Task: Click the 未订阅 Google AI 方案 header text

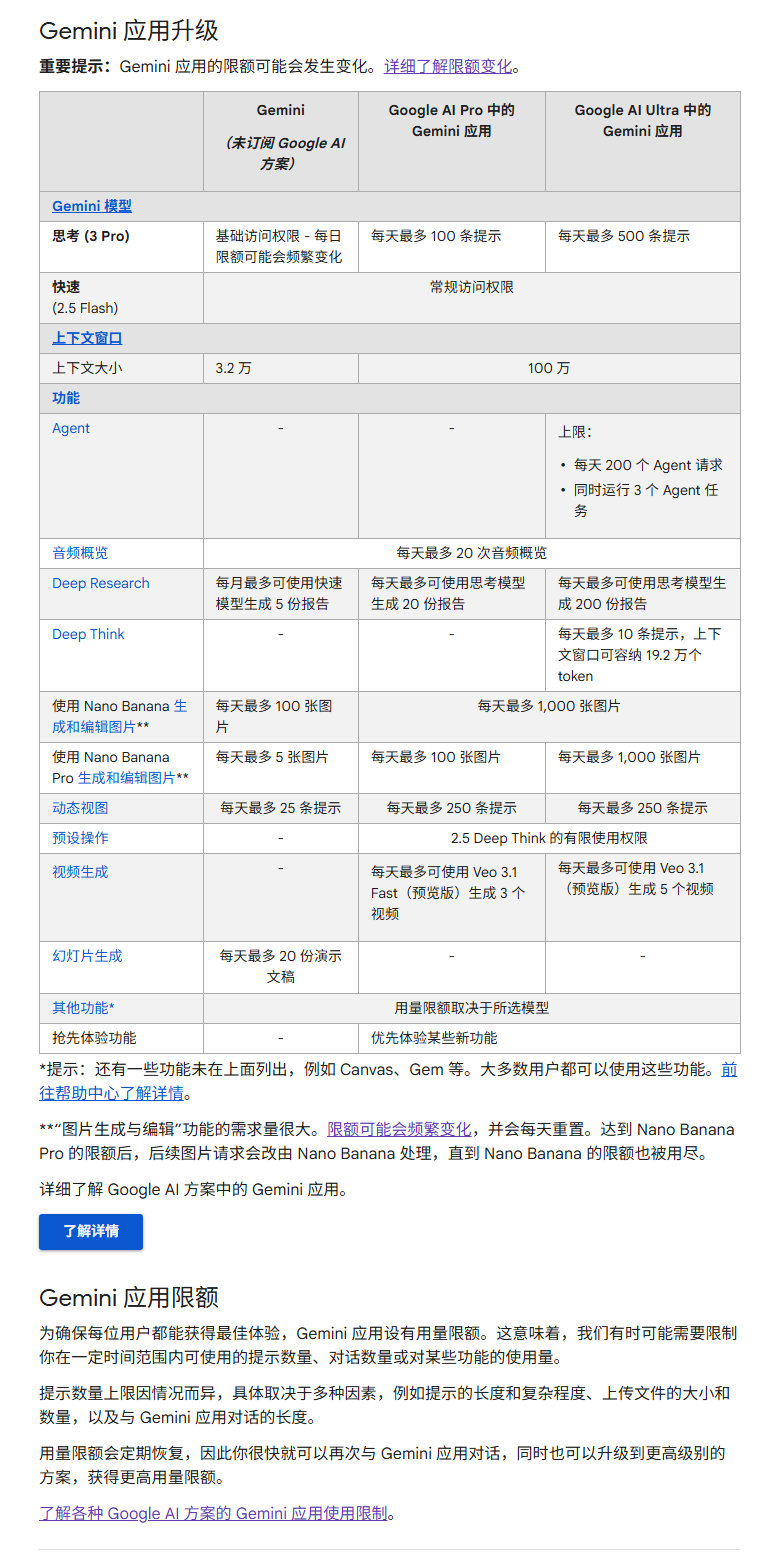Action: tap(281, 153)
